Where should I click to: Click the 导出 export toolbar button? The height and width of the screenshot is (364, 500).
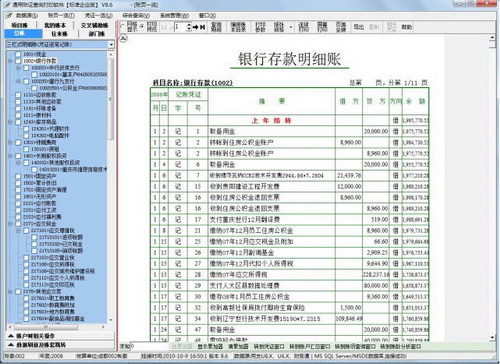pos(359,27)
